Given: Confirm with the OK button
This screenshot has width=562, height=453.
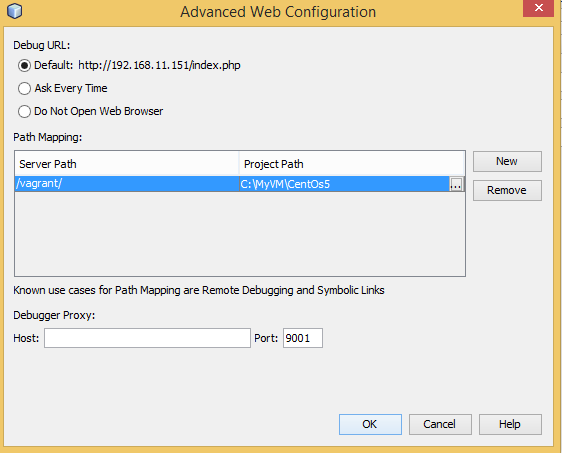Looking at the screenshot, I should (x=370, y=424).
